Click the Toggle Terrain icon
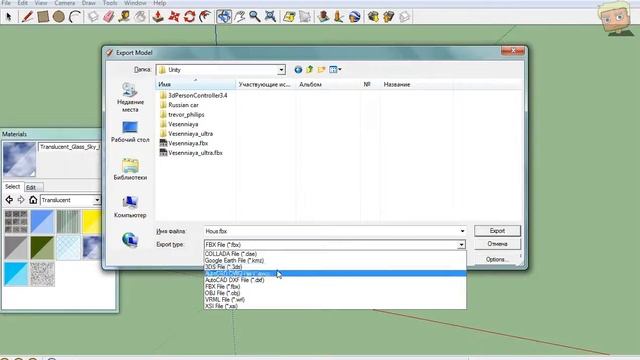 (x=305, y=17)
